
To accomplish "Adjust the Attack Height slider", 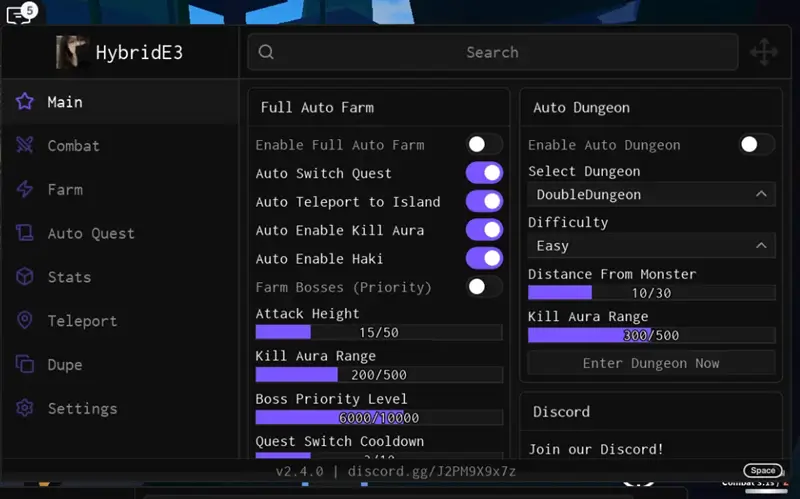I will 379,332.
